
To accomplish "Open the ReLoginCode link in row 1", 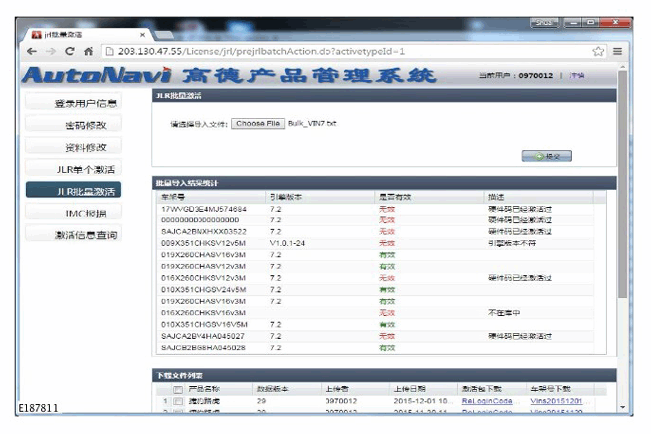I will (x=487, y=401).
